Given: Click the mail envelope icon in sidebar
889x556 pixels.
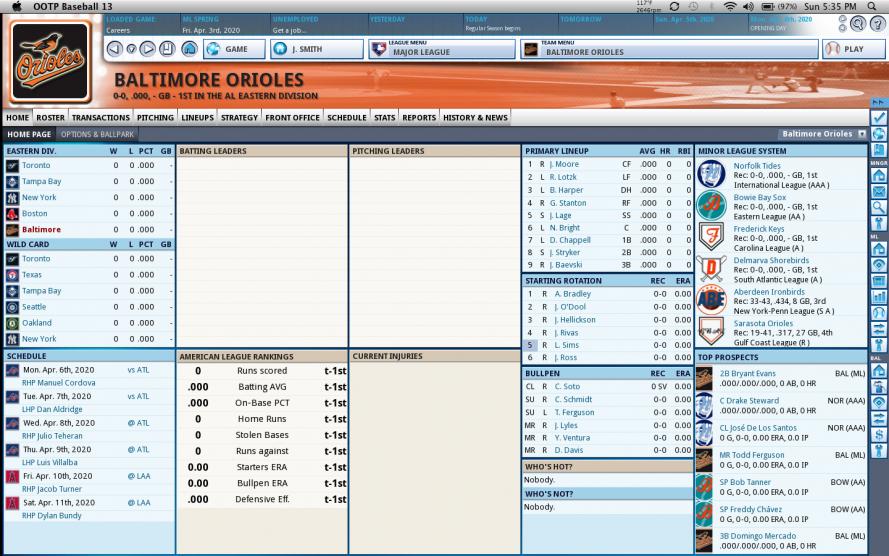Looking at the screenshot, I should pyautogui.click(x=879, y=192).
